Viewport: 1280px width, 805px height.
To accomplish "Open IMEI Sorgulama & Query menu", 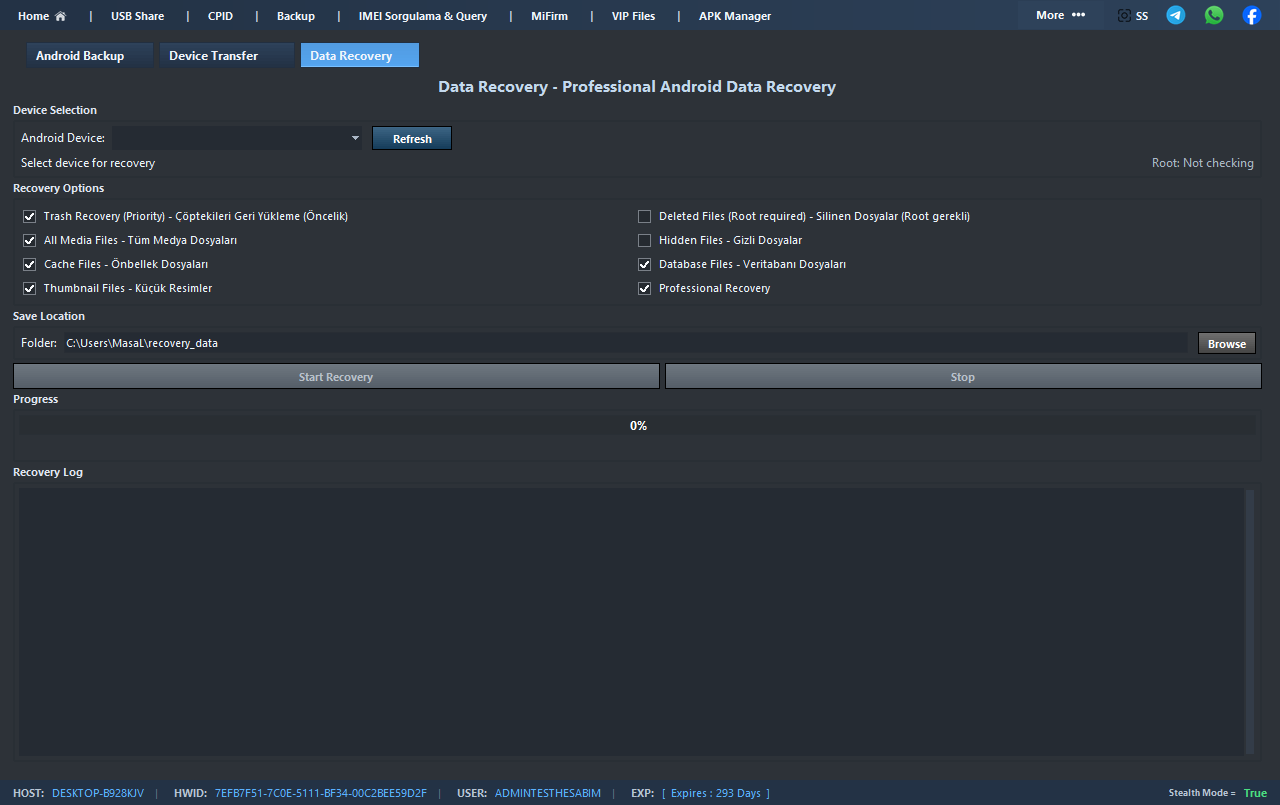I will (423, 16).
